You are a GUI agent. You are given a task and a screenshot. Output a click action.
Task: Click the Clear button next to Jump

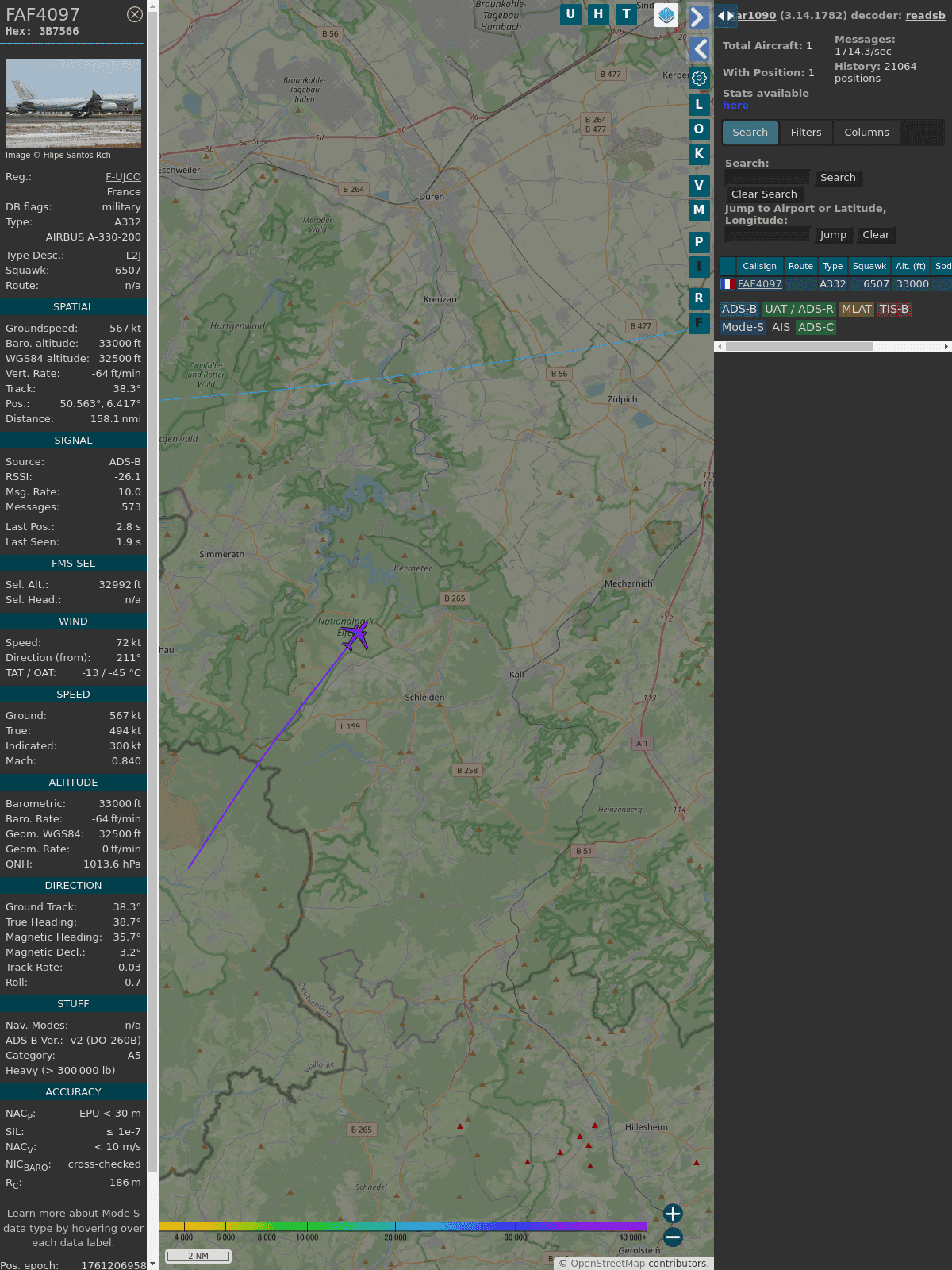click(x=876, y=235)
